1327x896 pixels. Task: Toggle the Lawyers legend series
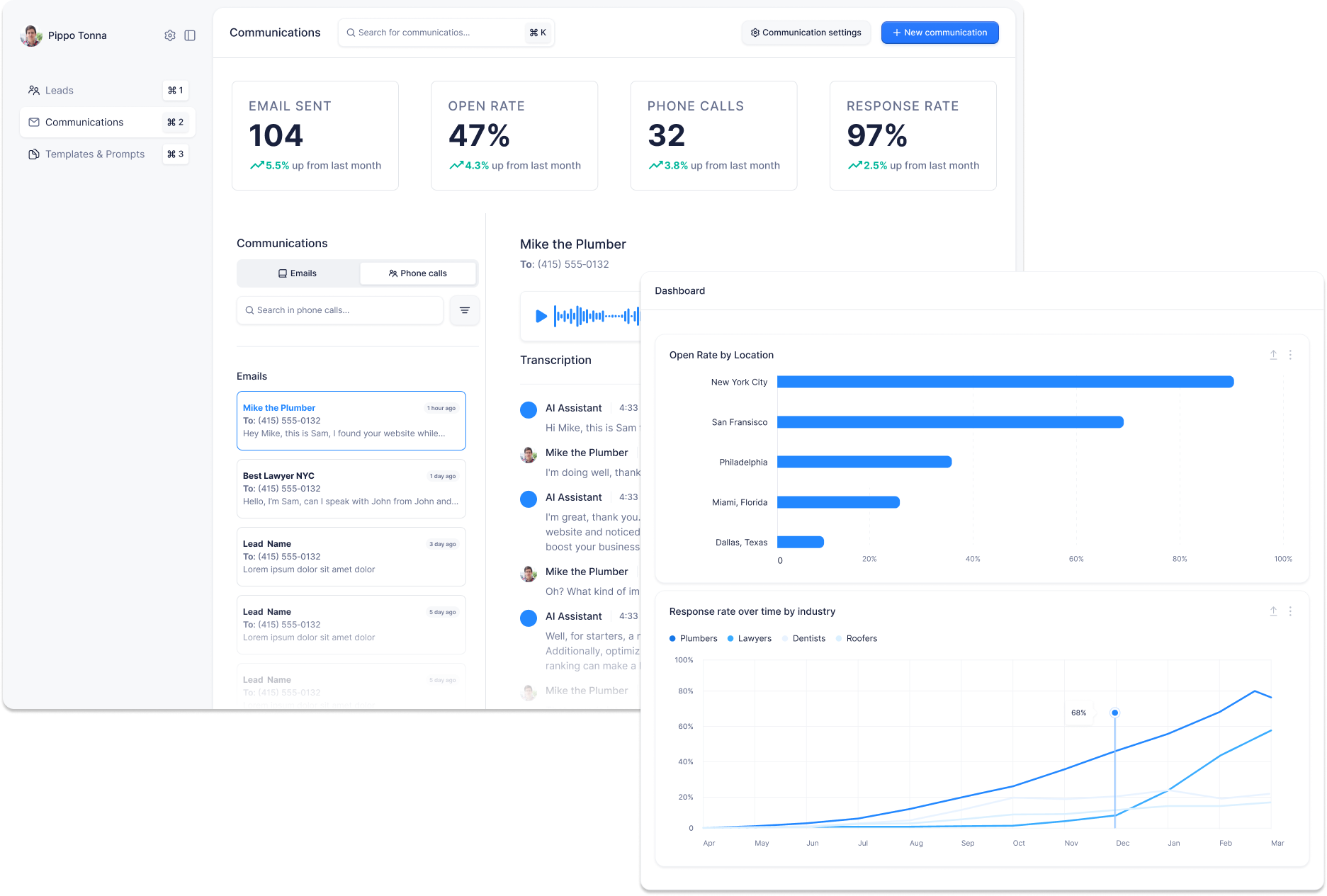pos(750,638)
